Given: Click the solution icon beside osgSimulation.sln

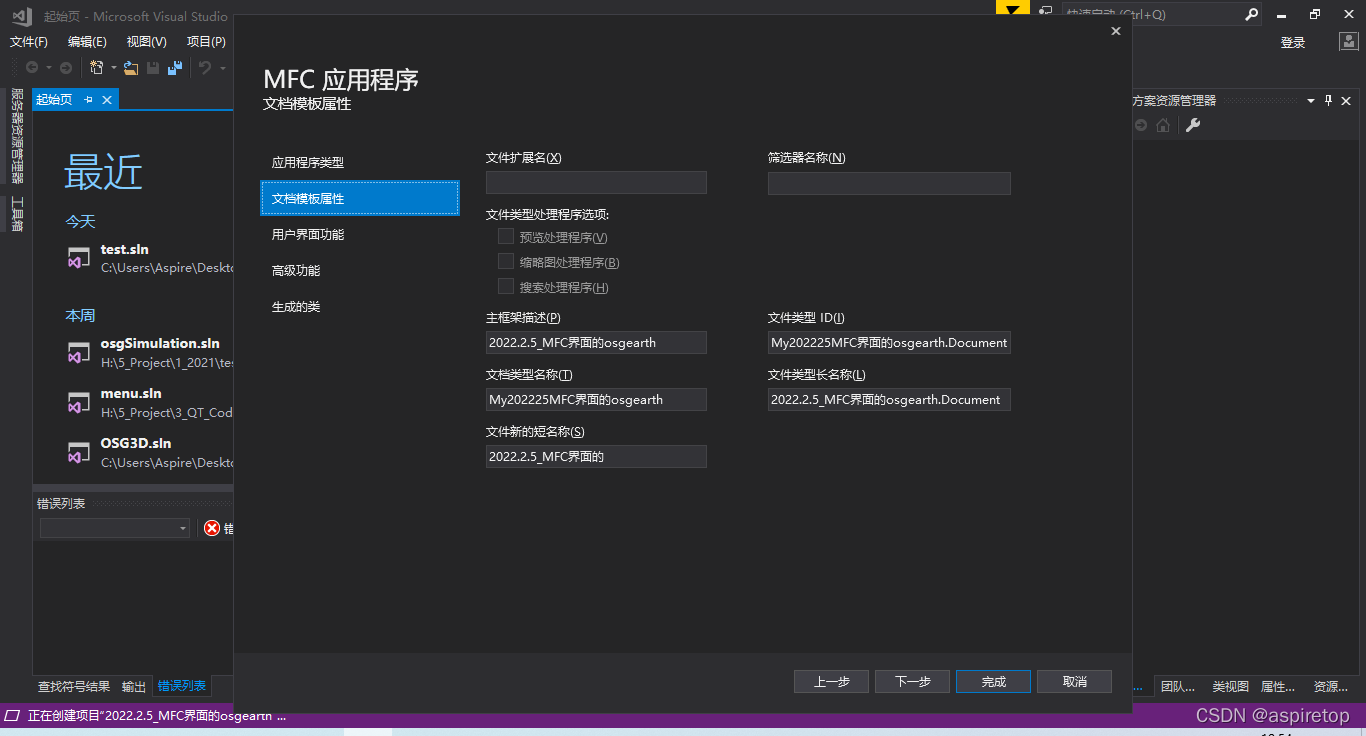Looking at the screenshot, I should (79, 352).
